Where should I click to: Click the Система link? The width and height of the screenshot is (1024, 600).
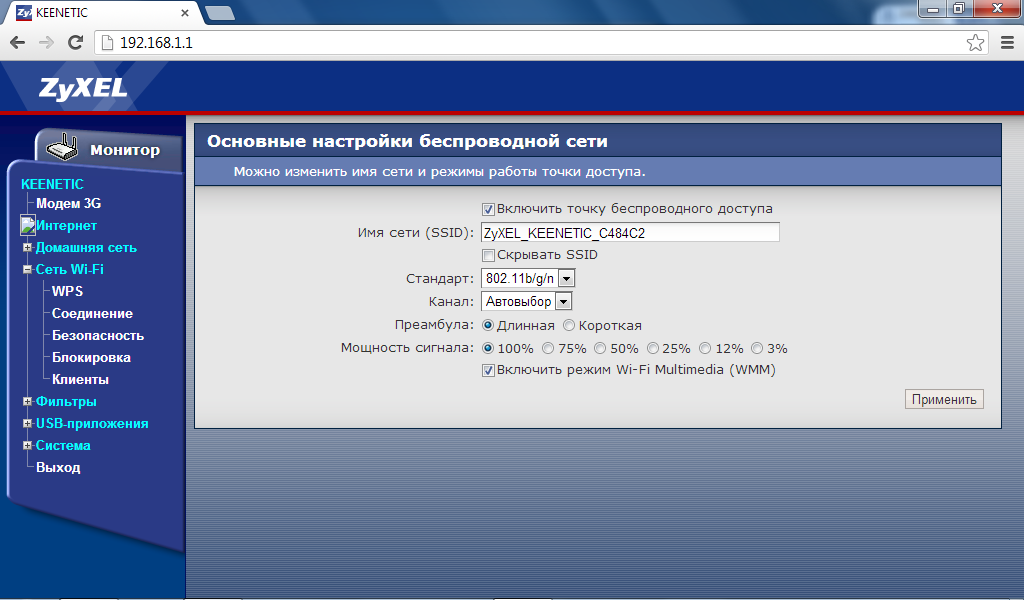(x=63, y=445)
